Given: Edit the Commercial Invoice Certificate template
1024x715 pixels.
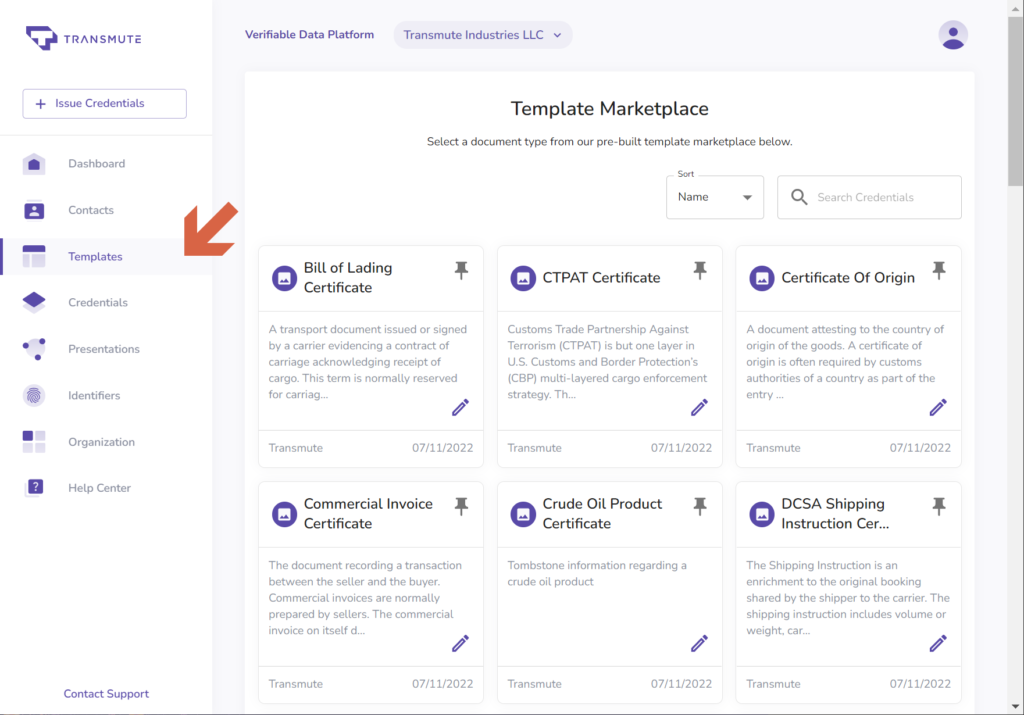Looking at the screenshot, I should pos(460,643).
